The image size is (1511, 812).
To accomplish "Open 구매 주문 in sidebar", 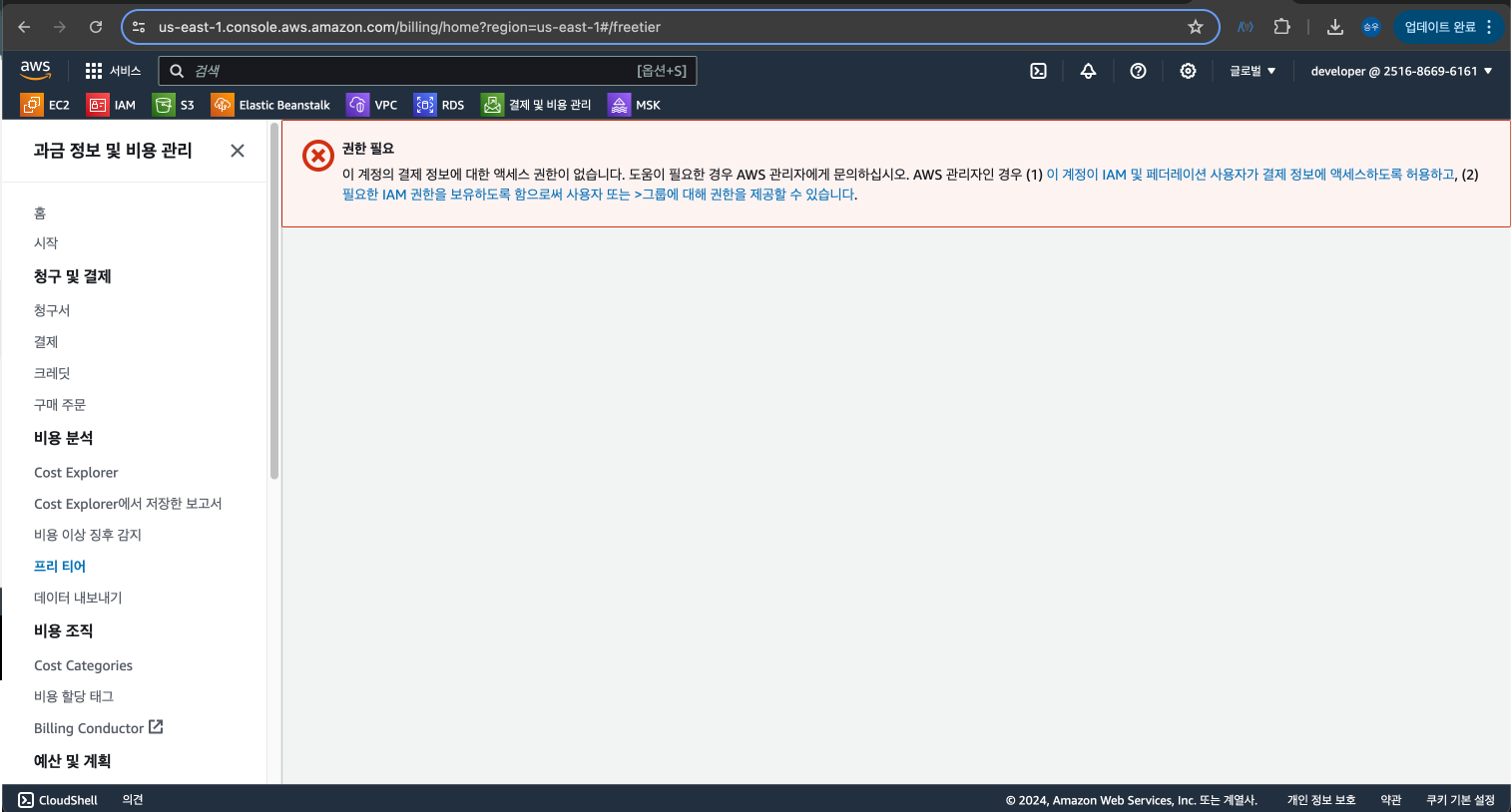I will (x=60, y=404).
